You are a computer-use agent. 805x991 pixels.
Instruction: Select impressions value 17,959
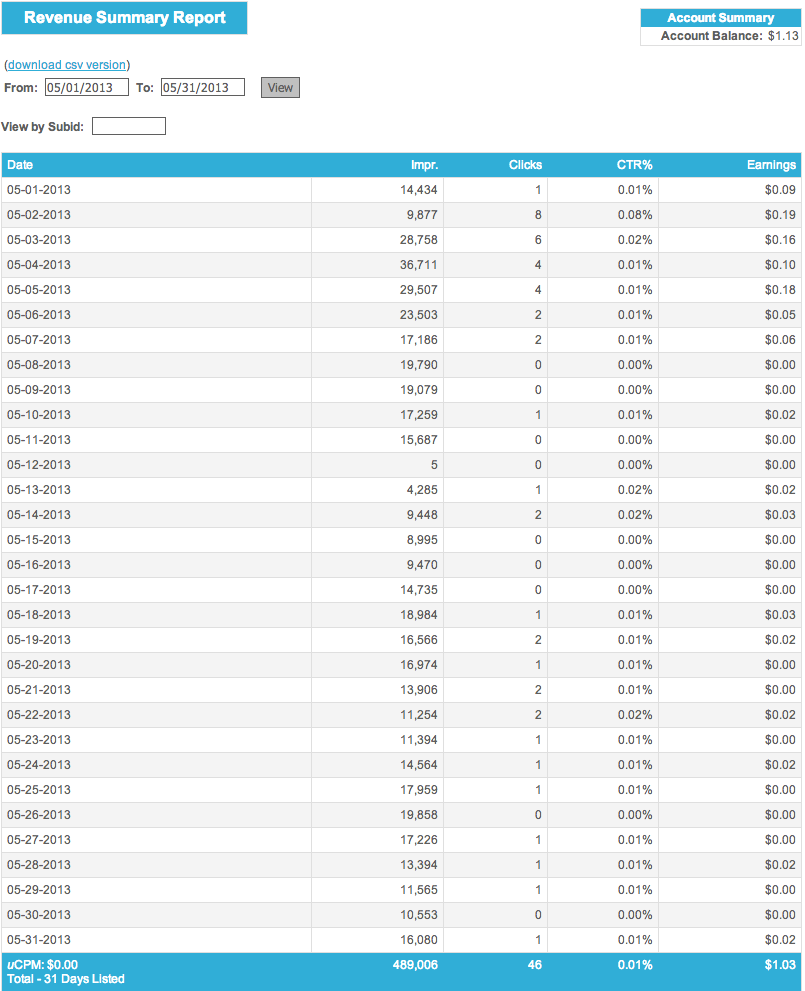pos(418,789)
